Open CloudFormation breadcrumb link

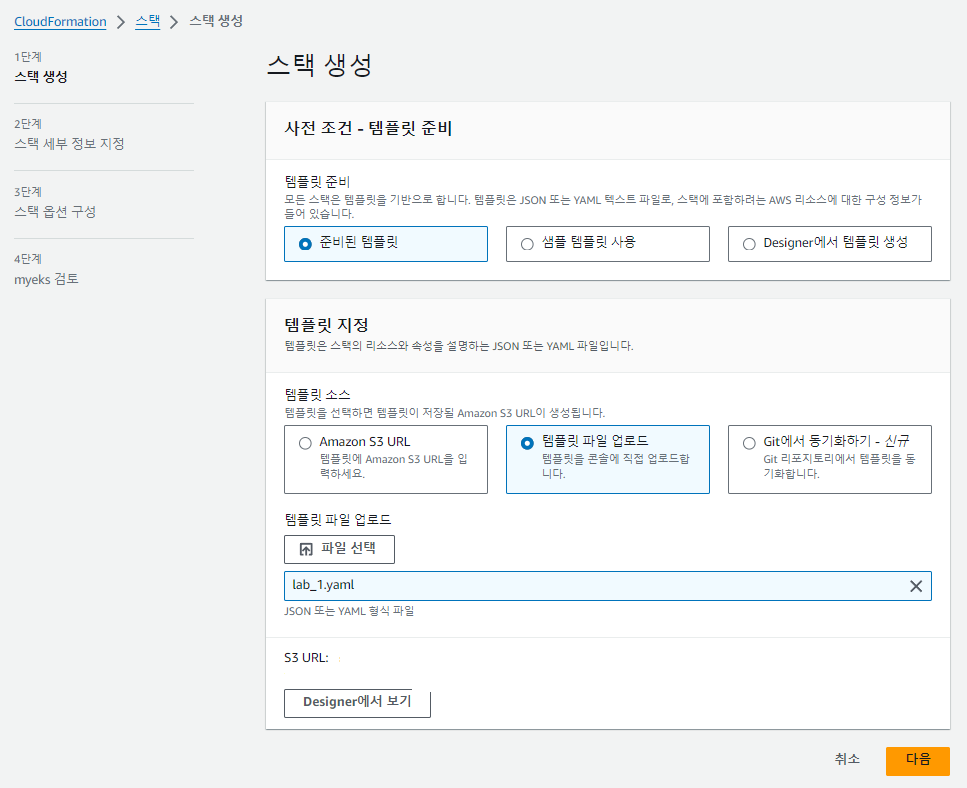point(60,22)
